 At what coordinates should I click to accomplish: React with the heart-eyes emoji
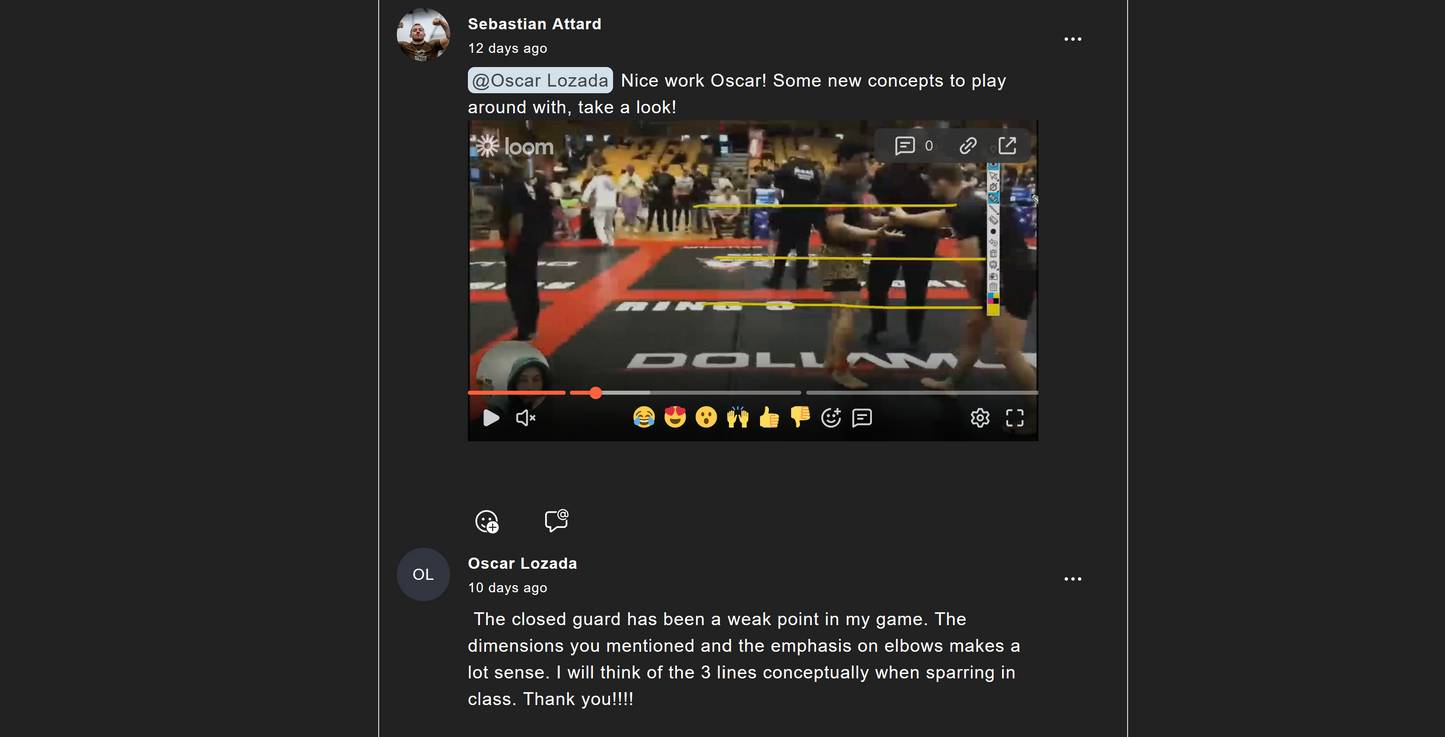(x=675, y=417)
